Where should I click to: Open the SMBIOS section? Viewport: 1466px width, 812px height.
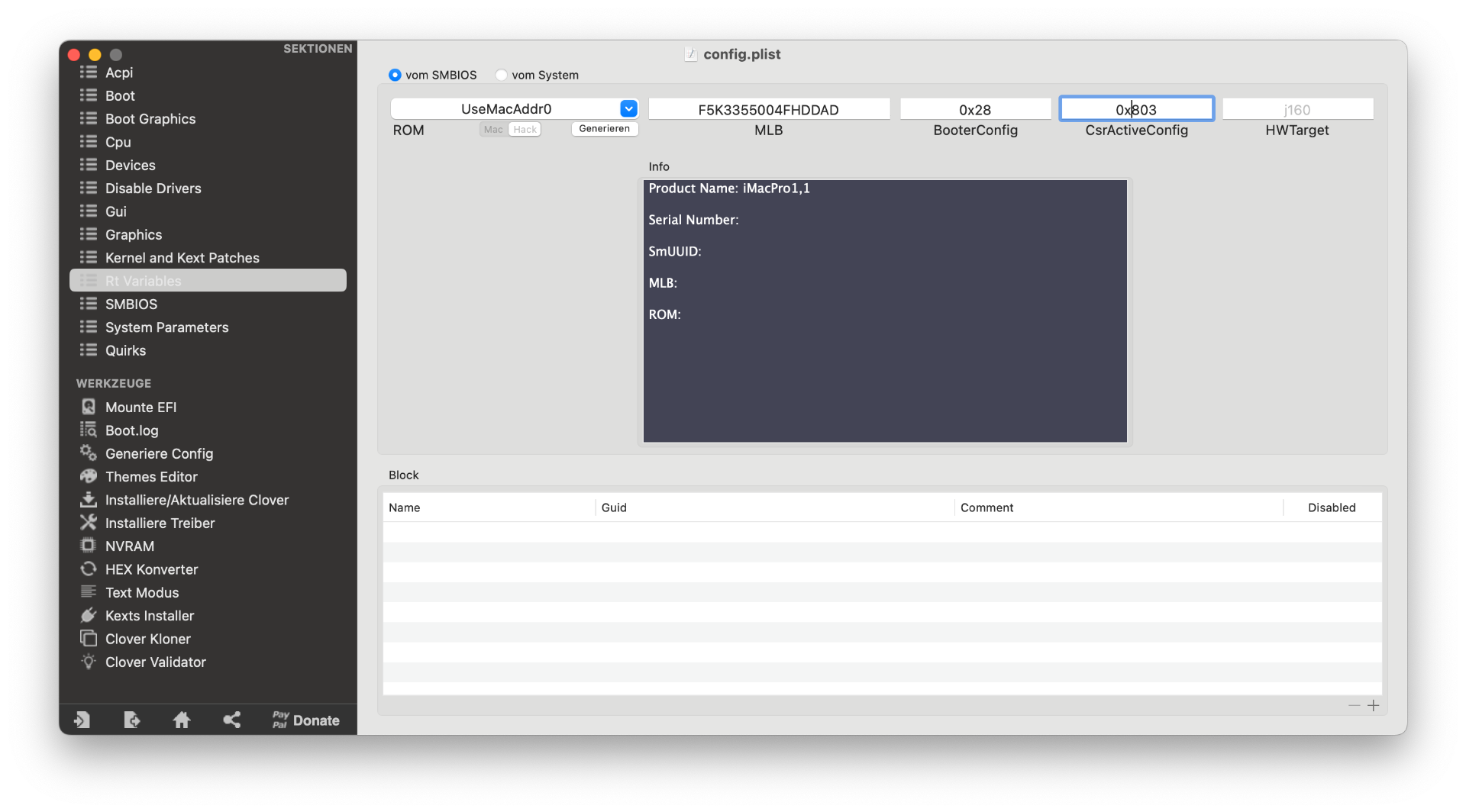(x=131, y=304)
